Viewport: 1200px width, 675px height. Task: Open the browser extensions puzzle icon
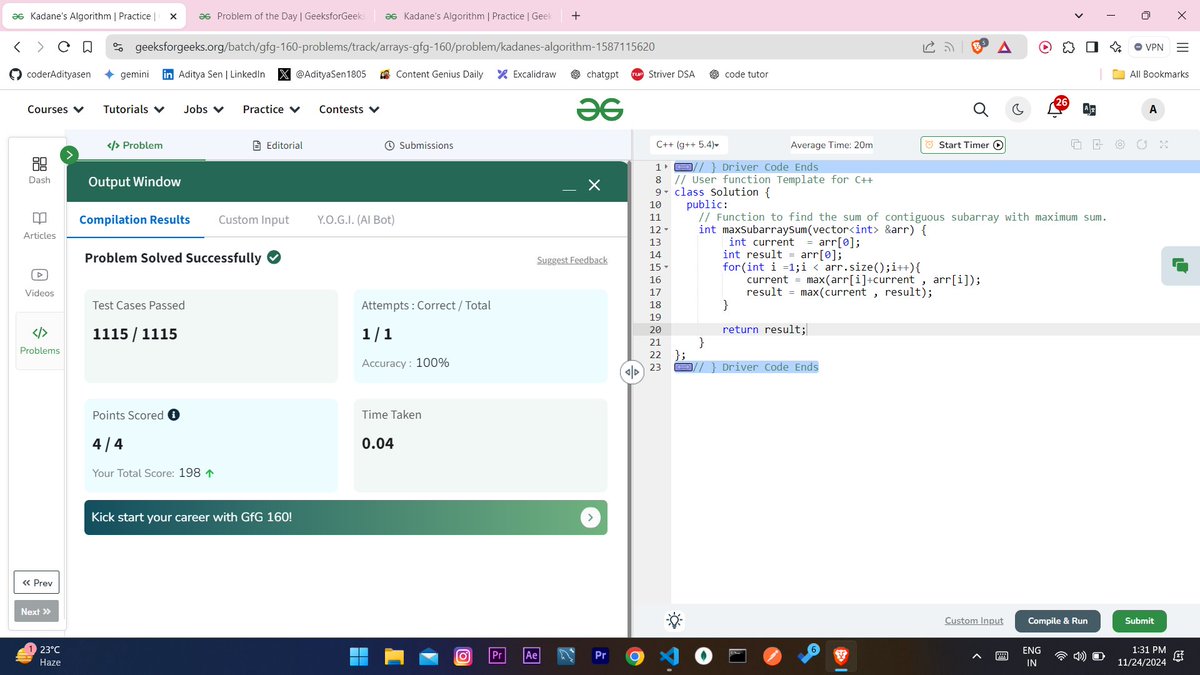pos(1068,47)
